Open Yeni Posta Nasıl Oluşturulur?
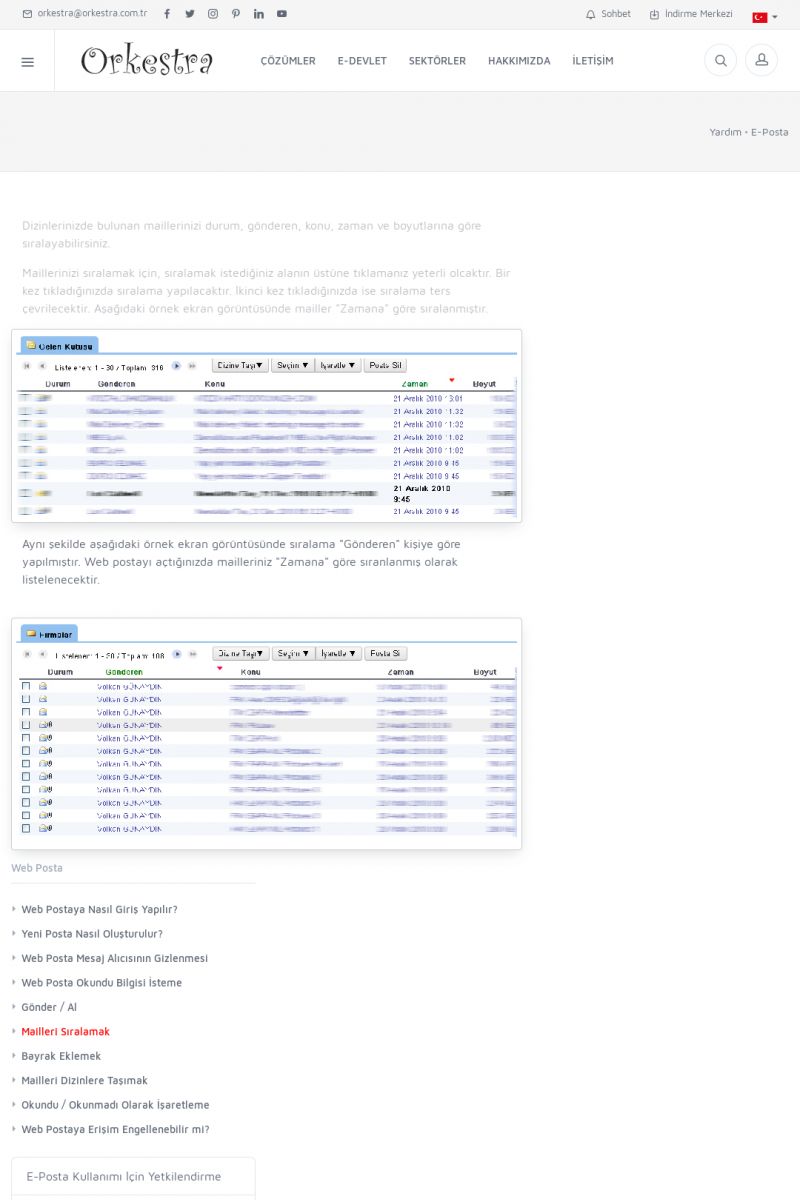Screen dimensions: 800x1200 point(92,934)
